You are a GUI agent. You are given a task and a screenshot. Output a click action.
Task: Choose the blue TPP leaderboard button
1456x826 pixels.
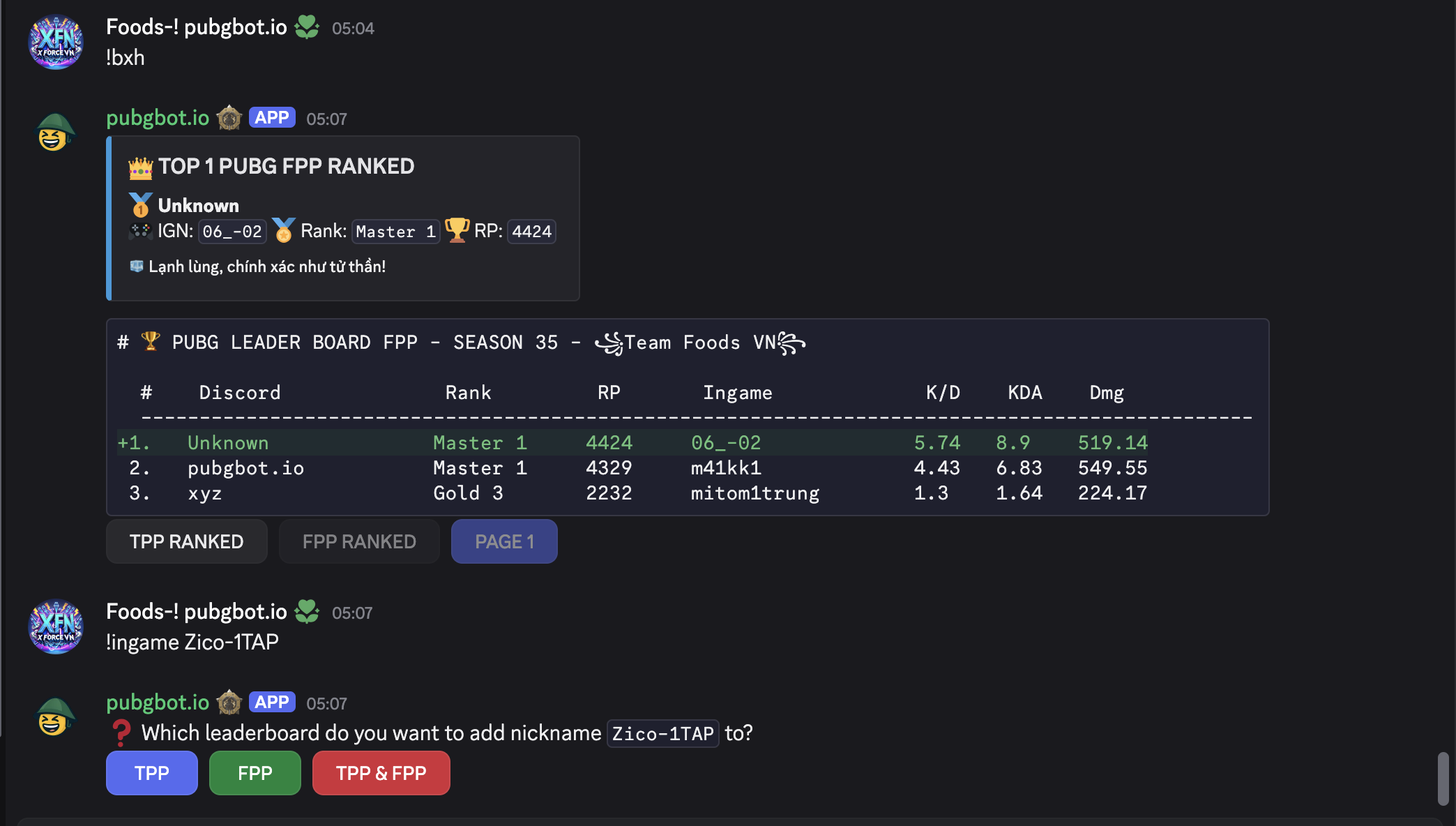(152, 773)
